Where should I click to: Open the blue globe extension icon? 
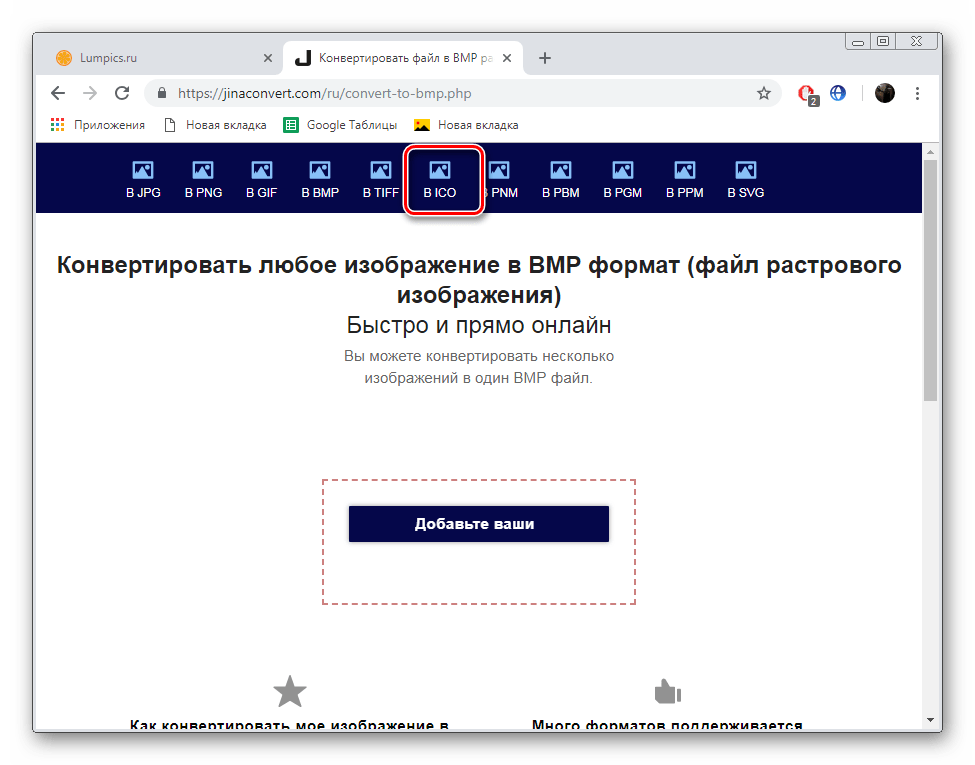838,93
